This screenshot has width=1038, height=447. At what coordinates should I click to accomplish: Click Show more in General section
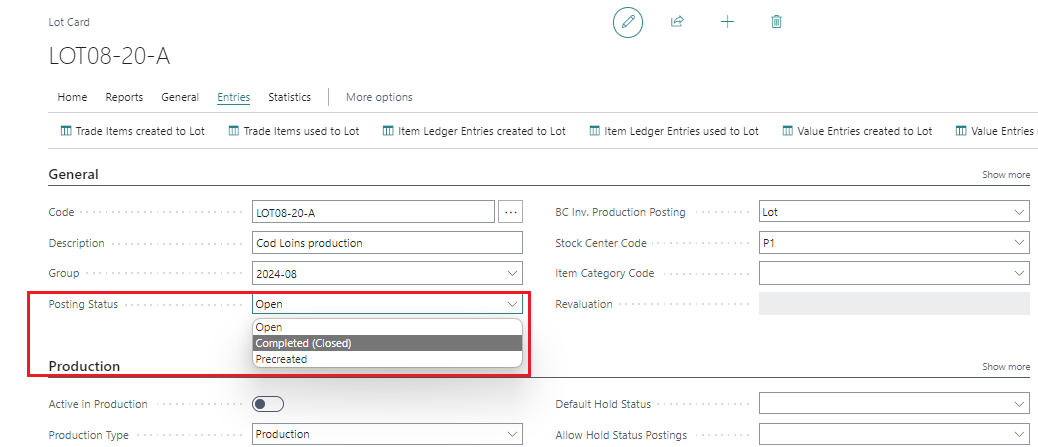coord(1005,175)
